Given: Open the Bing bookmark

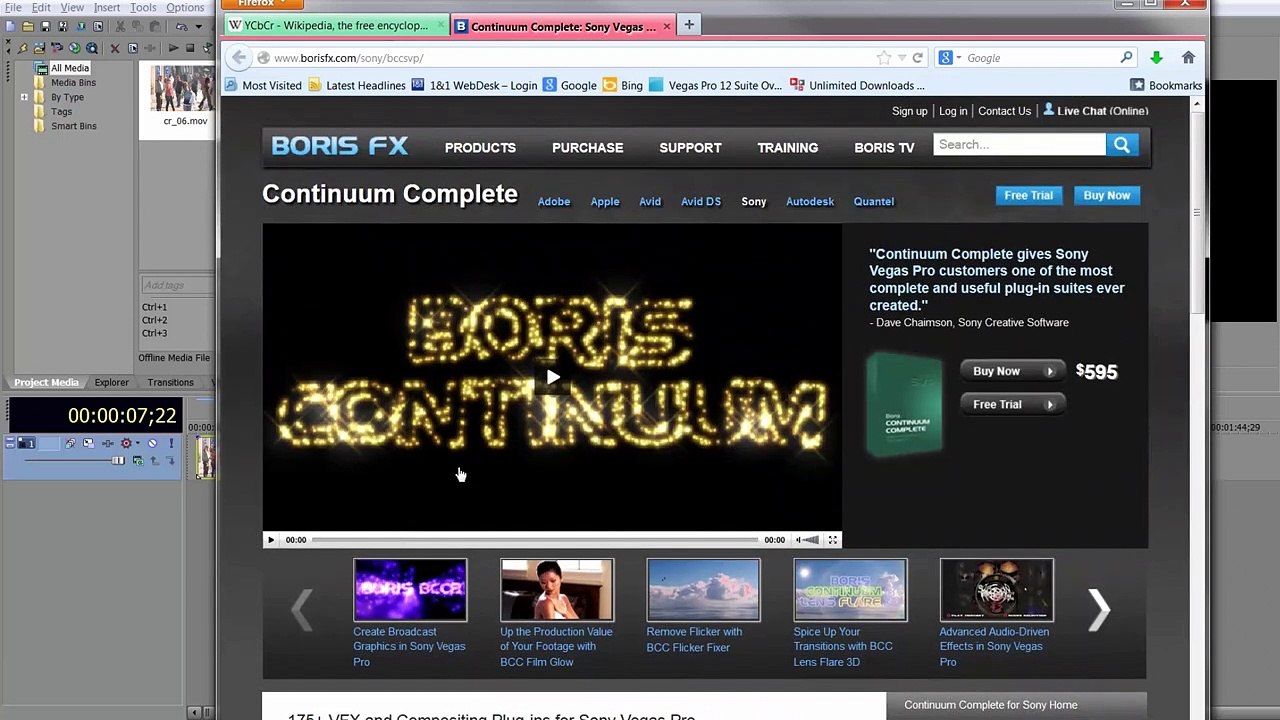Looking at the screenshot, I should pyautogui.click(x=622, y=85).
